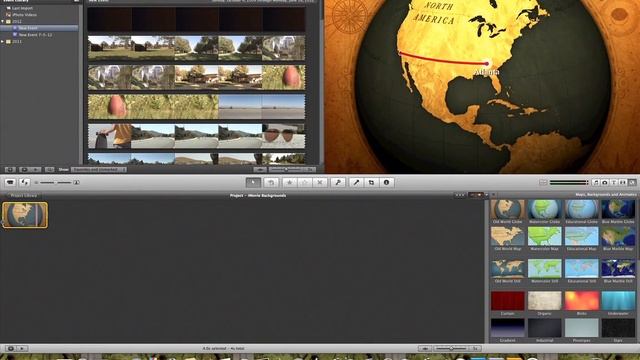Open the small dropdown arrow in project header
The height and width of the screenshot is (360, 640).
point(487,196)
